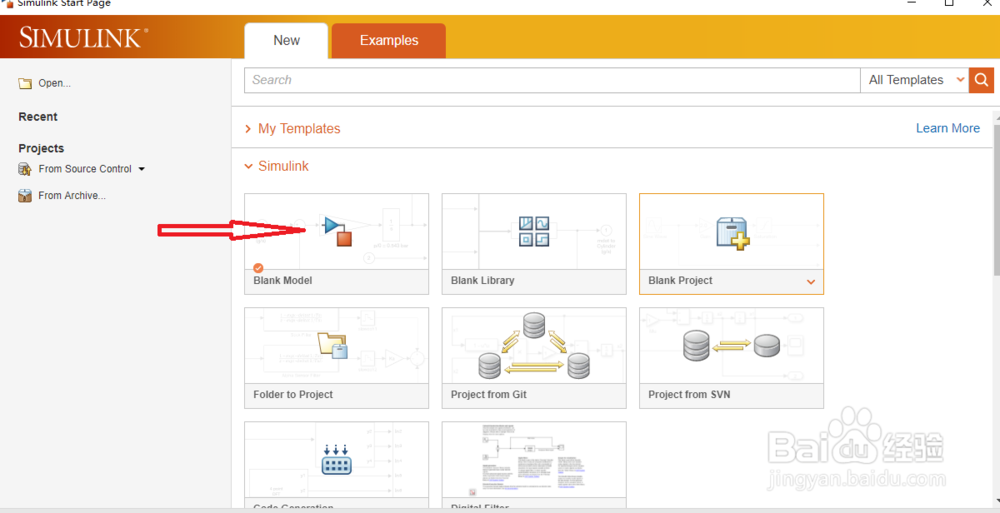Screen dimensions: 1000x513
Task: Switch to the New tab
Action: point(286,41)
